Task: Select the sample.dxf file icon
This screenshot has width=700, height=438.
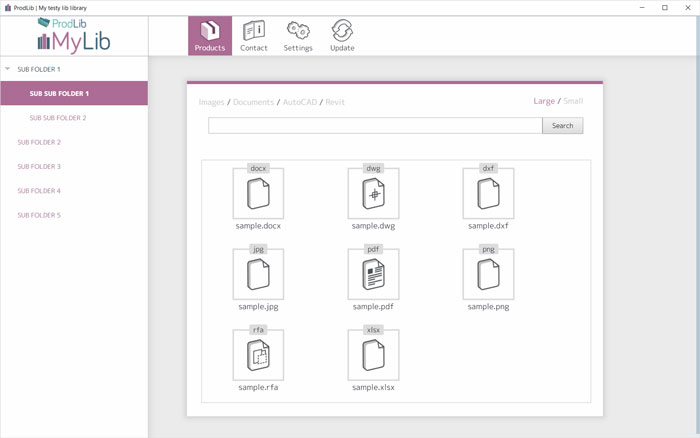Action: pyautogui.click(x=488, y=193)
